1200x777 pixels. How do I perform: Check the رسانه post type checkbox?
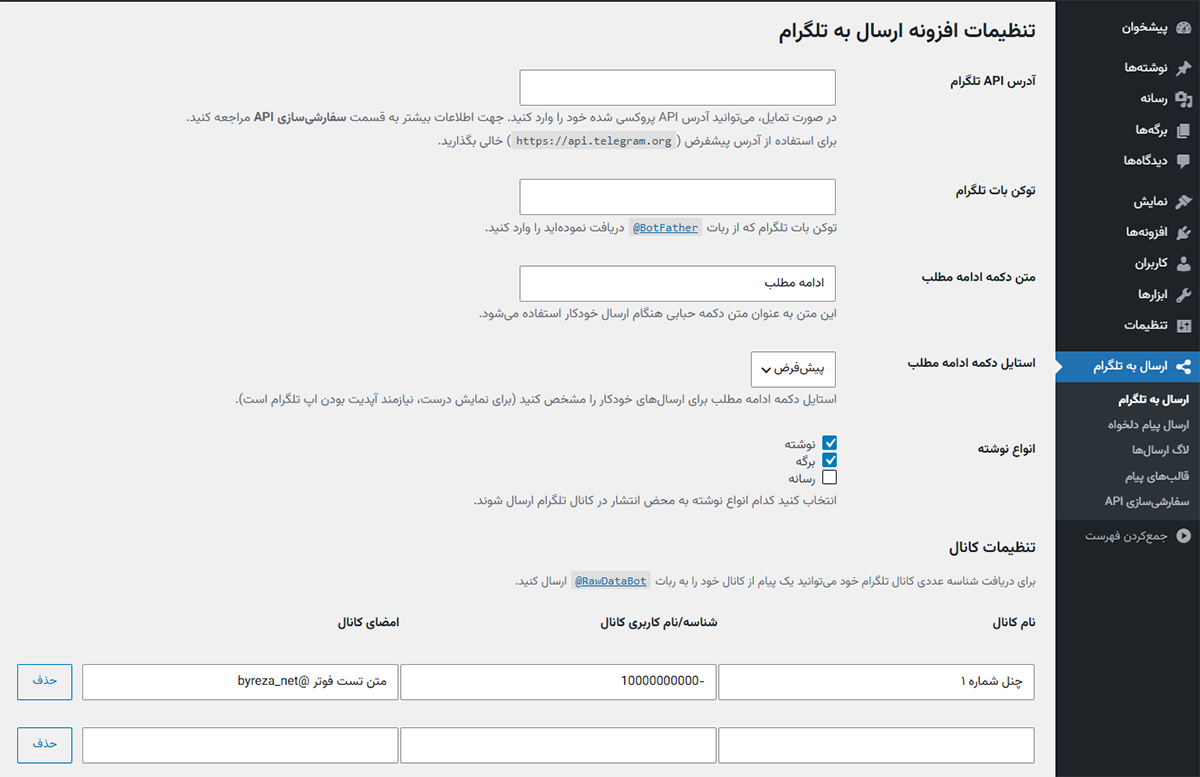(829, 477)
